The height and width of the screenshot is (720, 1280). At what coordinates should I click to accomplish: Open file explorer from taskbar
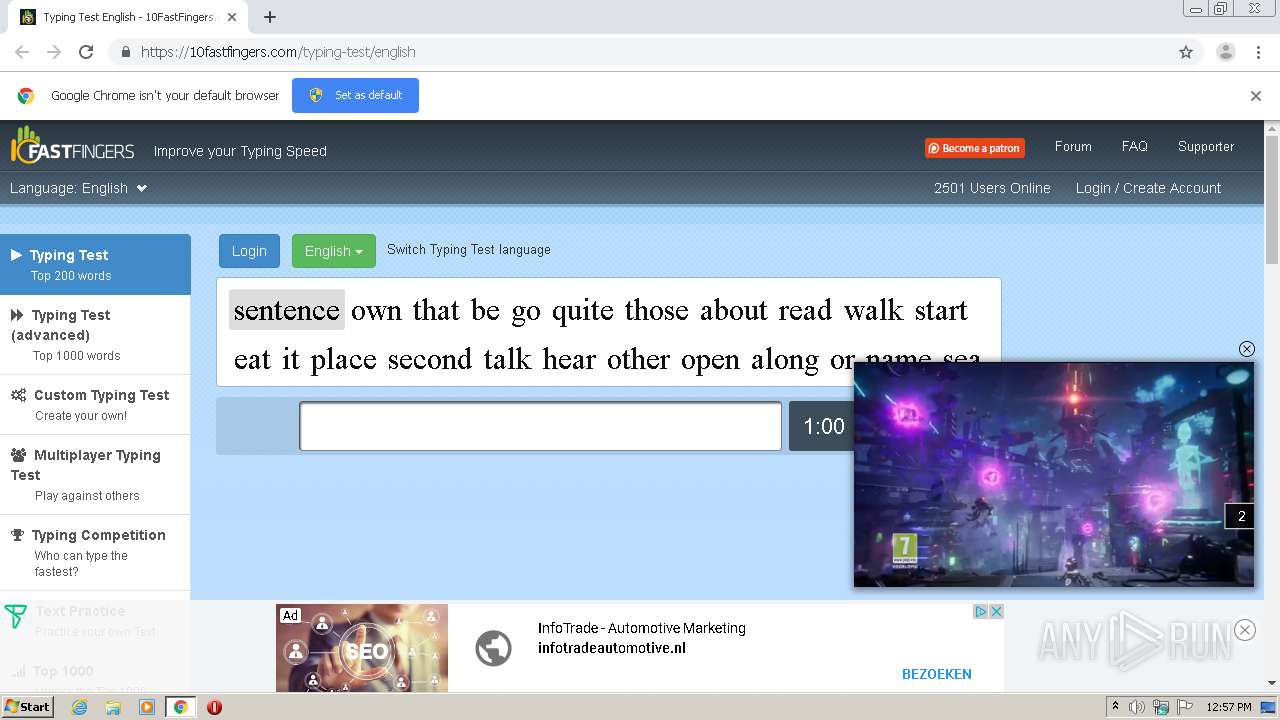[113, 707]
